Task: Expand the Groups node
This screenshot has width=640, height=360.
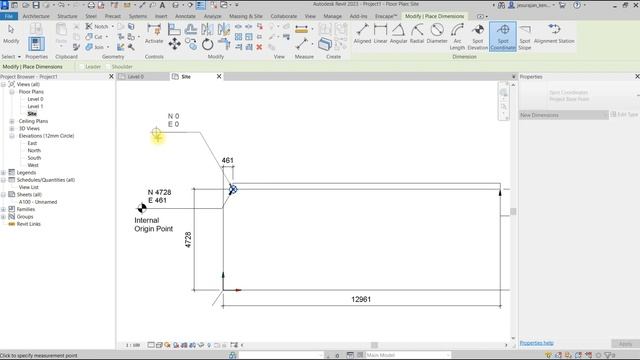Action: [4, 217]
